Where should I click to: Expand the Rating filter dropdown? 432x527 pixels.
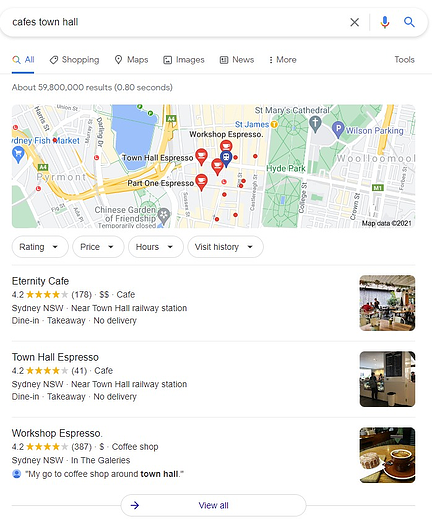40,247
